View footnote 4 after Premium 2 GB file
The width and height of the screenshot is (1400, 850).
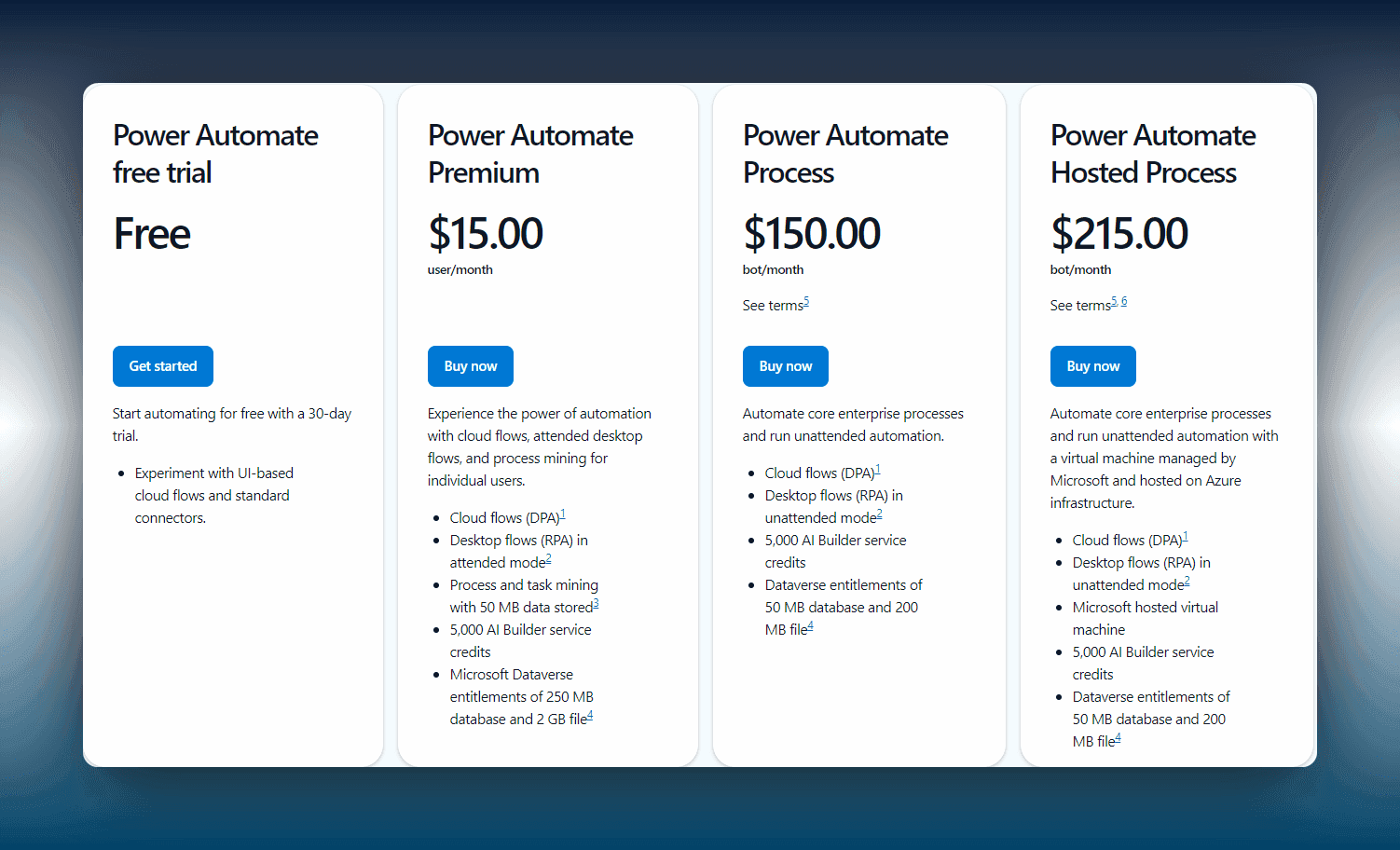pyautogui.click(x=590, y=716)
